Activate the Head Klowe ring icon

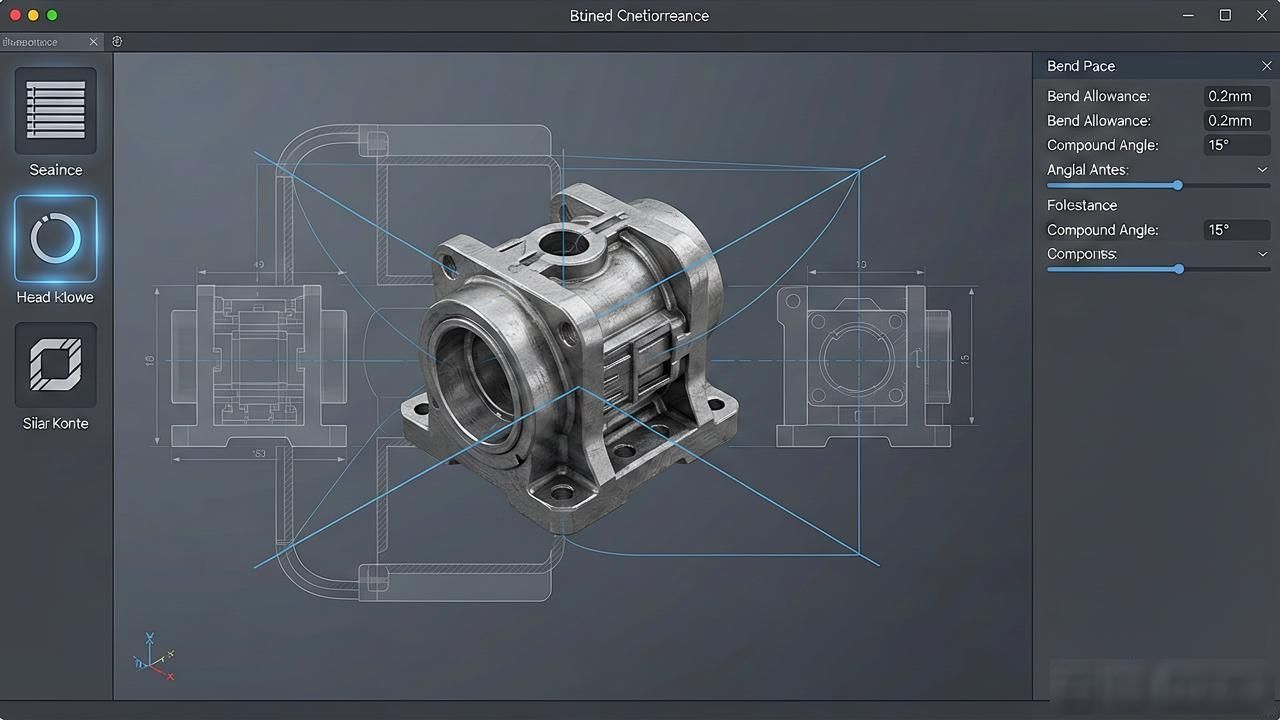[56, 239]
